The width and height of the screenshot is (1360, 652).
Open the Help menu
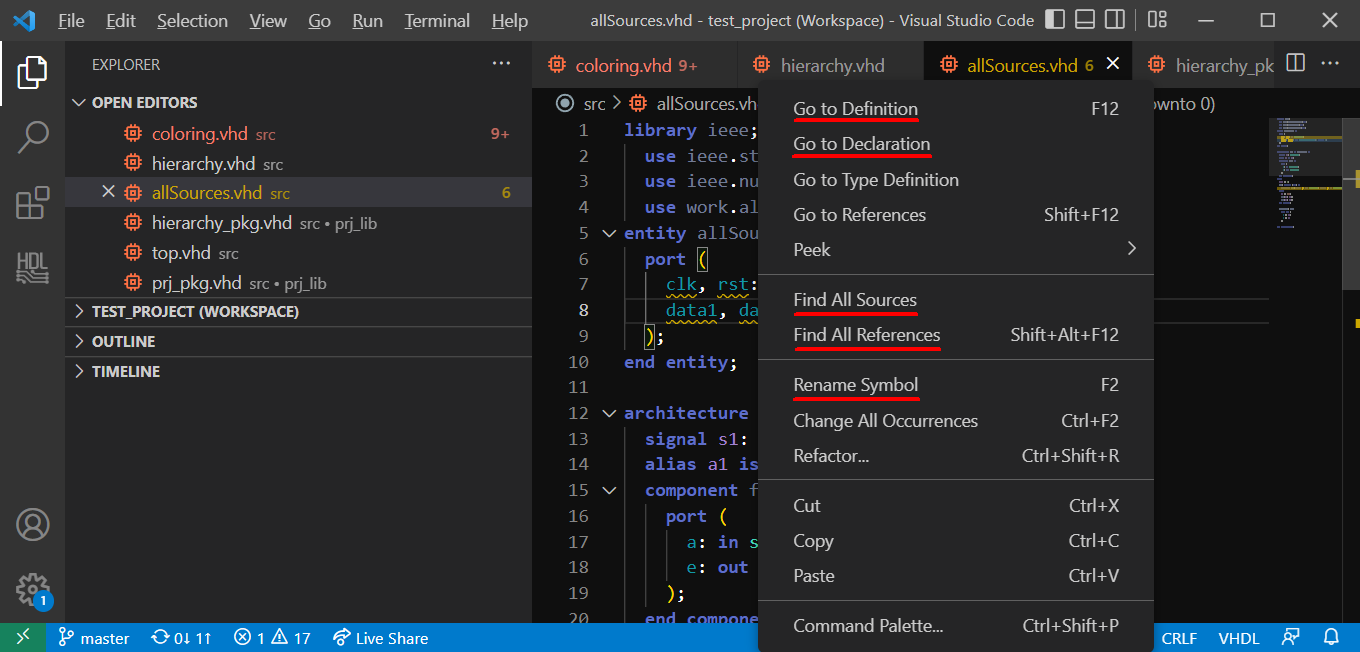pyautogui.click(x=510, y=20)
